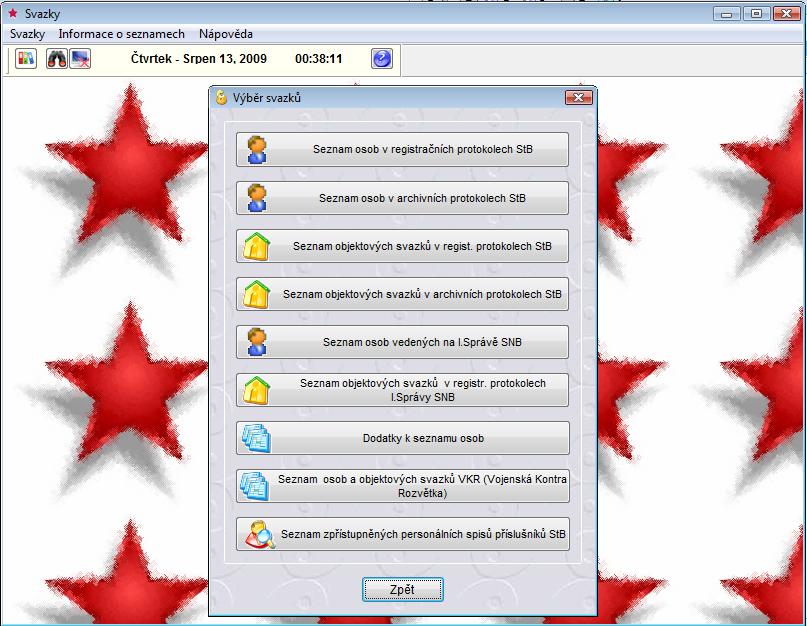
Task: Open help via blue question mark icon
Action: (382, 59)
